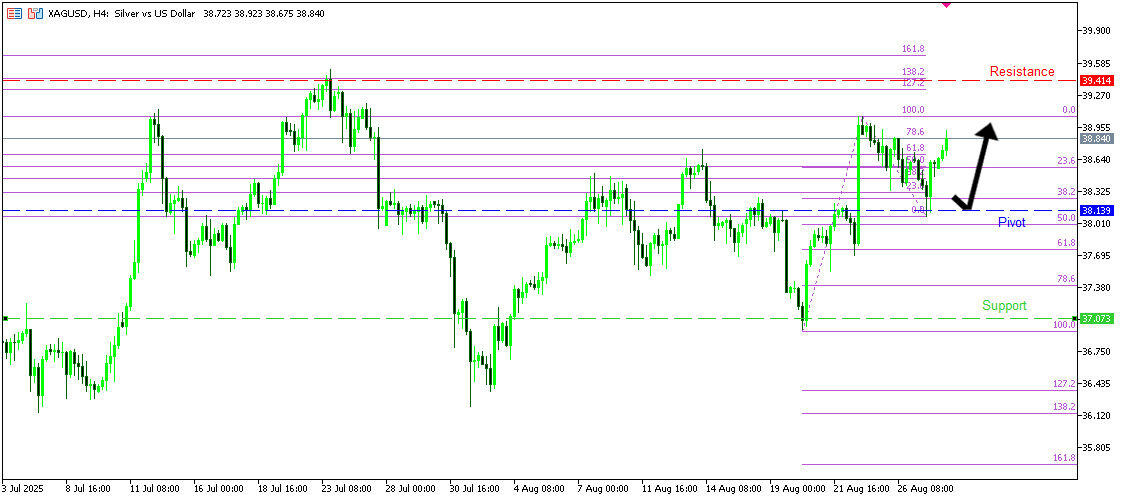The height and width of the screenshot is (500, 1125).
Task: Click the trade panel icon before XAGUSD
Action: click(x=35, y=14)
